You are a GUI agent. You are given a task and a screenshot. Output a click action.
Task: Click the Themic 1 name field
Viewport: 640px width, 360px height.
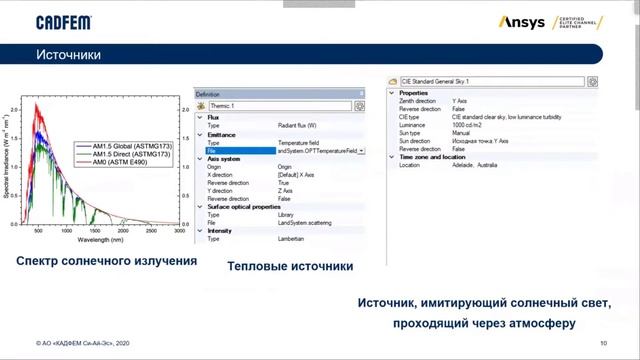click(280, 106)
